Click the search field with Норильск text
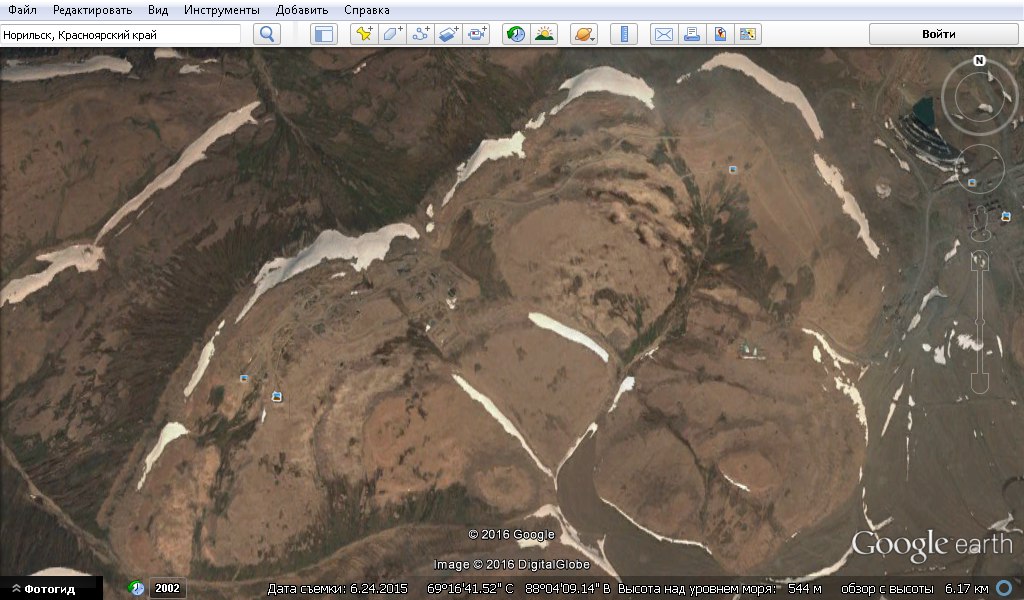1024x600 pixels. [x=121, y=35]
